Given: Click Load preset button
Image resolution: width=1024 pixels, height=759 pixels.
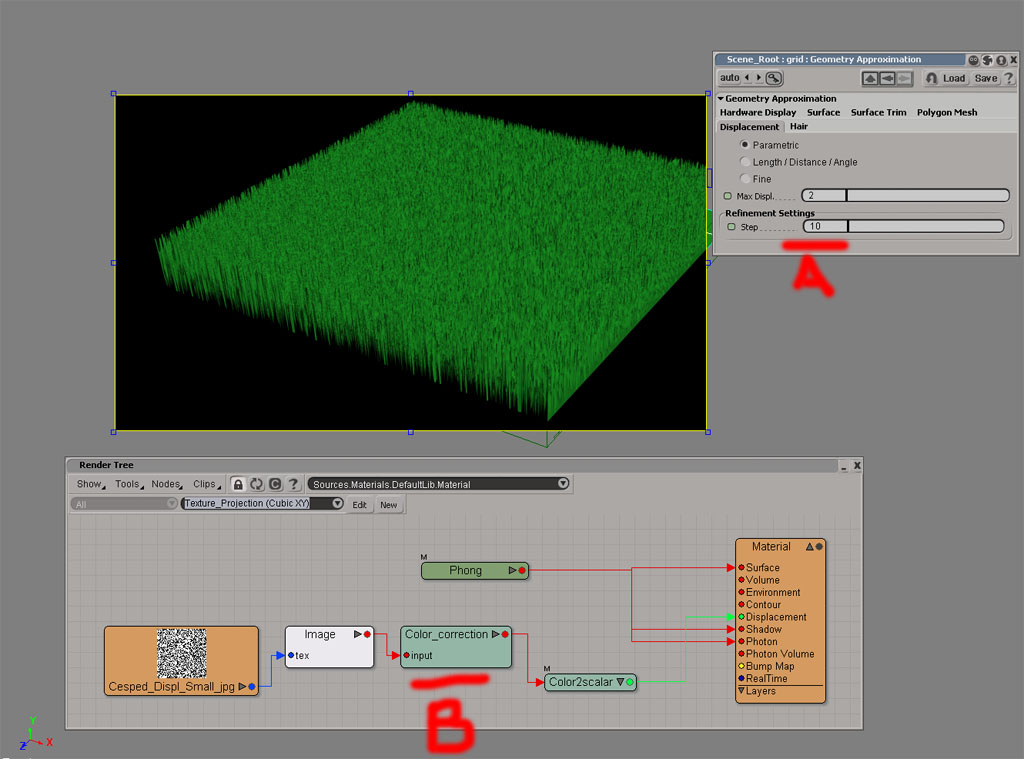Looking at the screenshot, I should pos(953,78).
